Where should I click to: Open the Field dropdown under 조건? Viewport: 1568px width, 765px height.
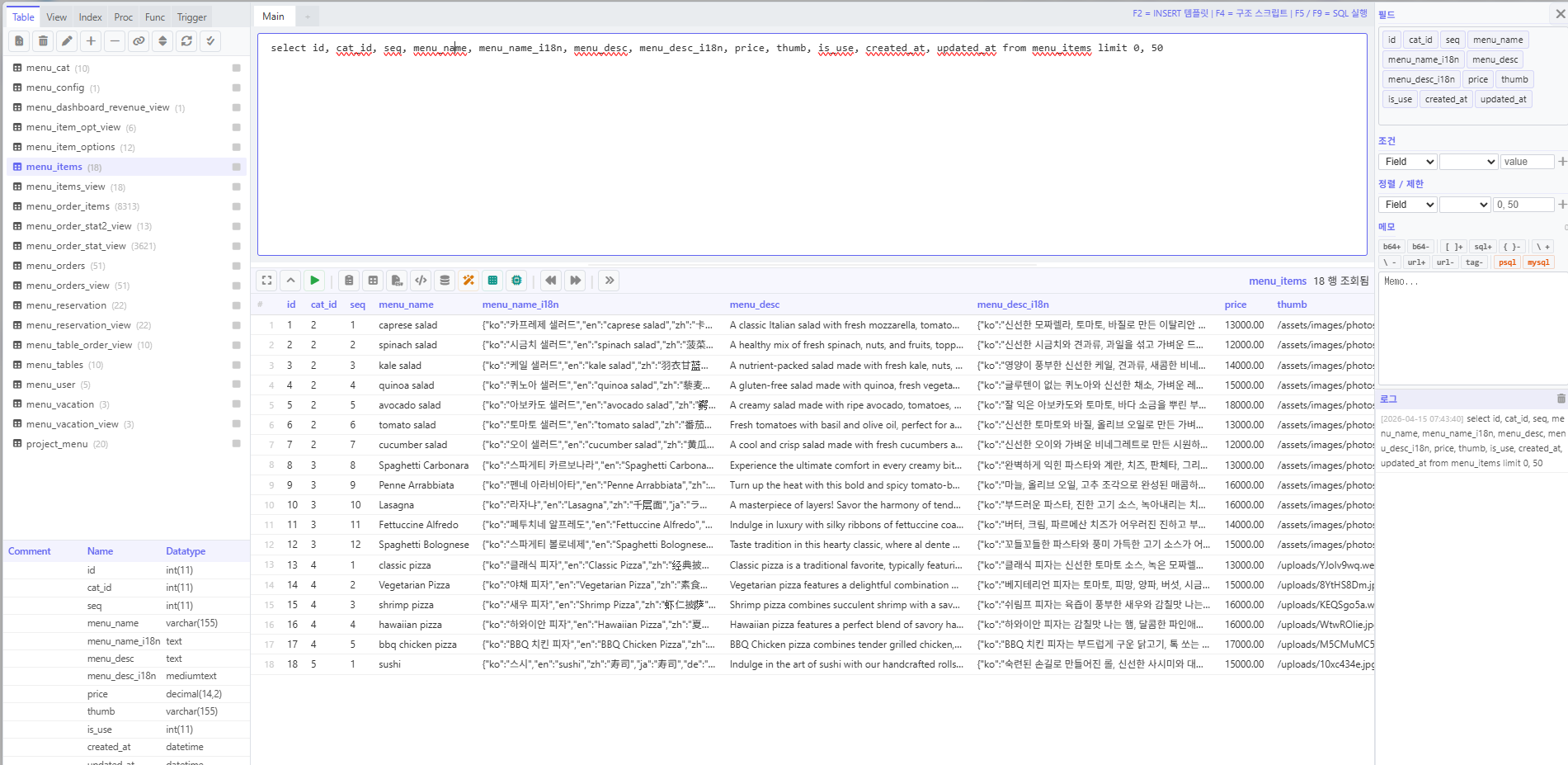tap(1406, 161)
